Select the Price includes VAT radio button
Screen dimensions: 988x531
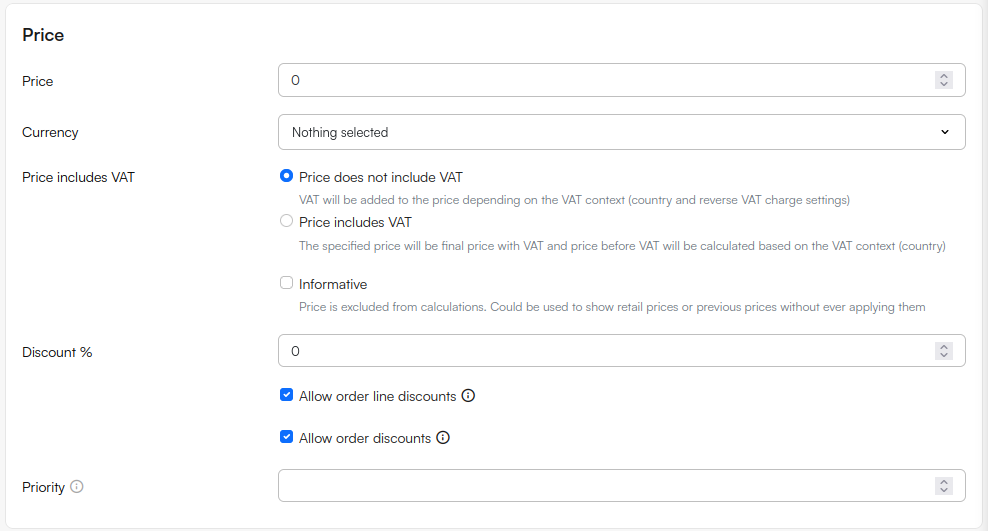tap(287, 221)
